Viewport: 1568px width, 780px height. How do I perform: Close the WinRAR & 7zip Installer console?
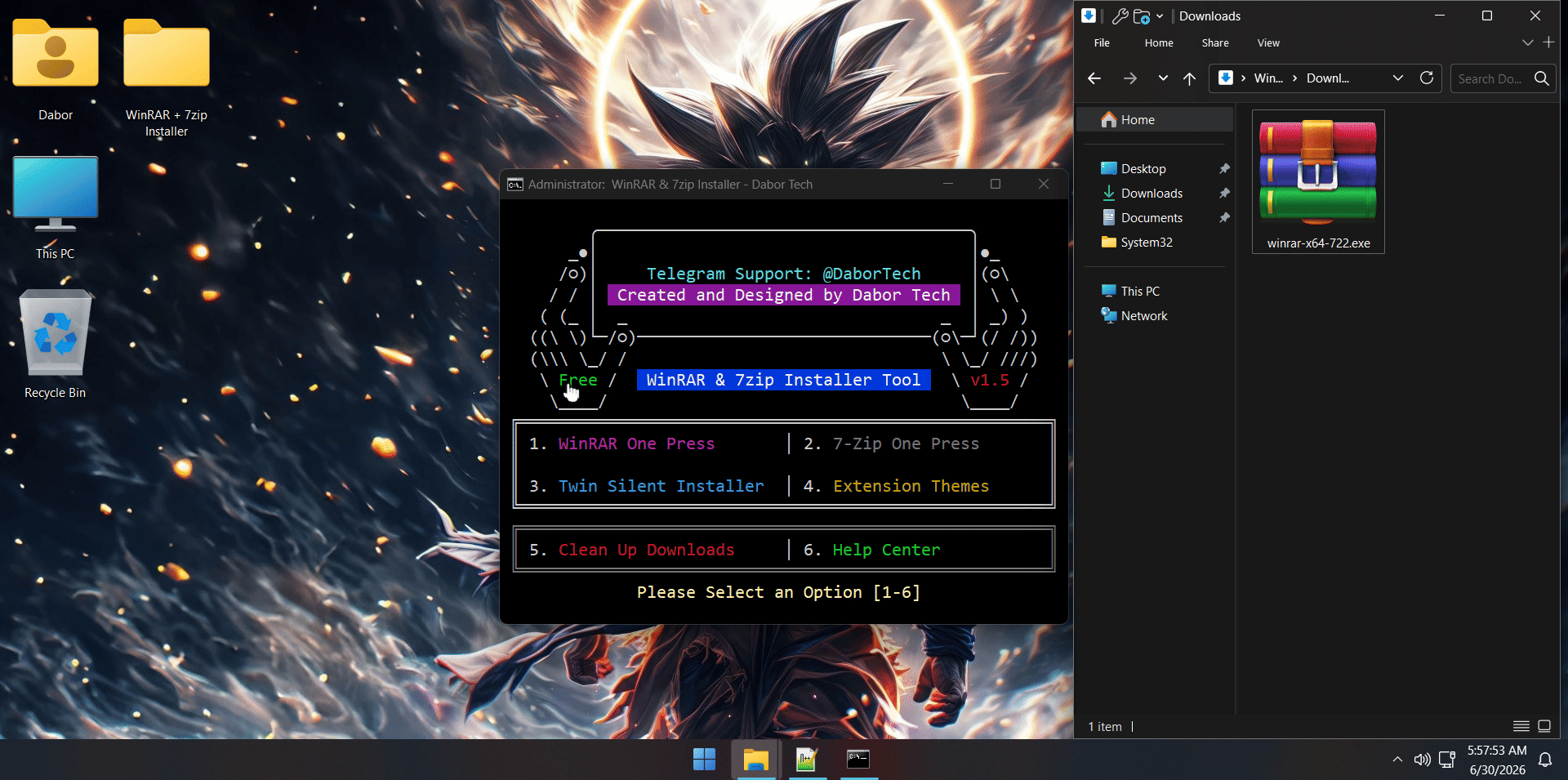pos(1044,184)
